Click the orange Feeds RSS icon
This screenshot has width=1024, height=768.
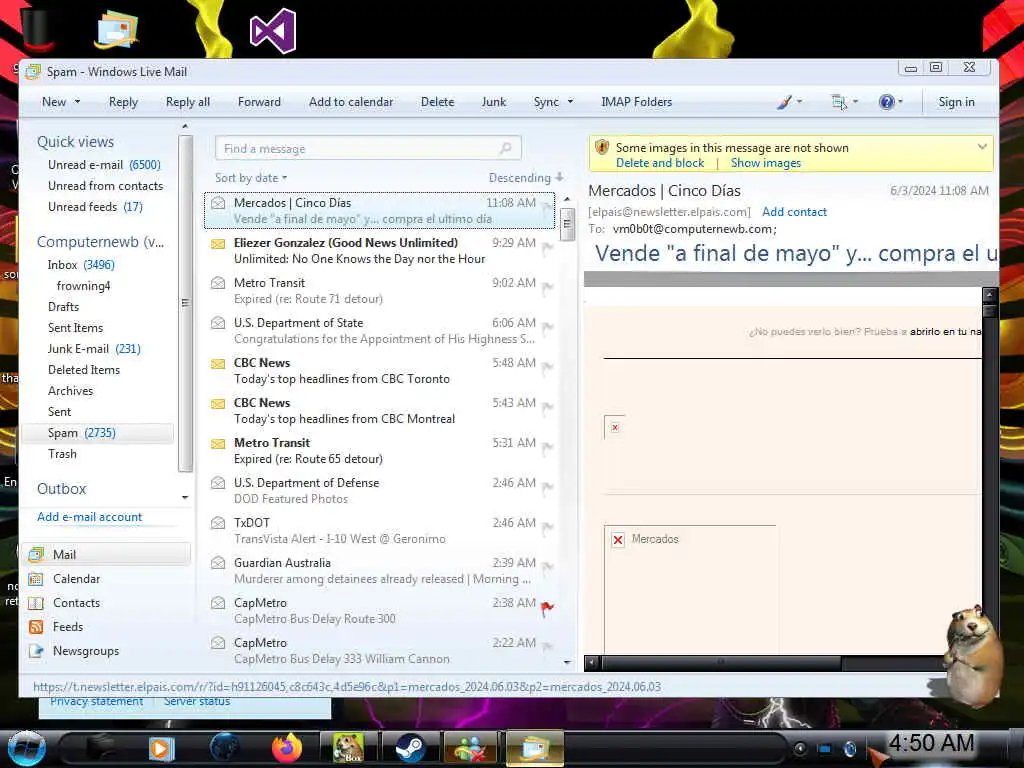pos(37,627)
